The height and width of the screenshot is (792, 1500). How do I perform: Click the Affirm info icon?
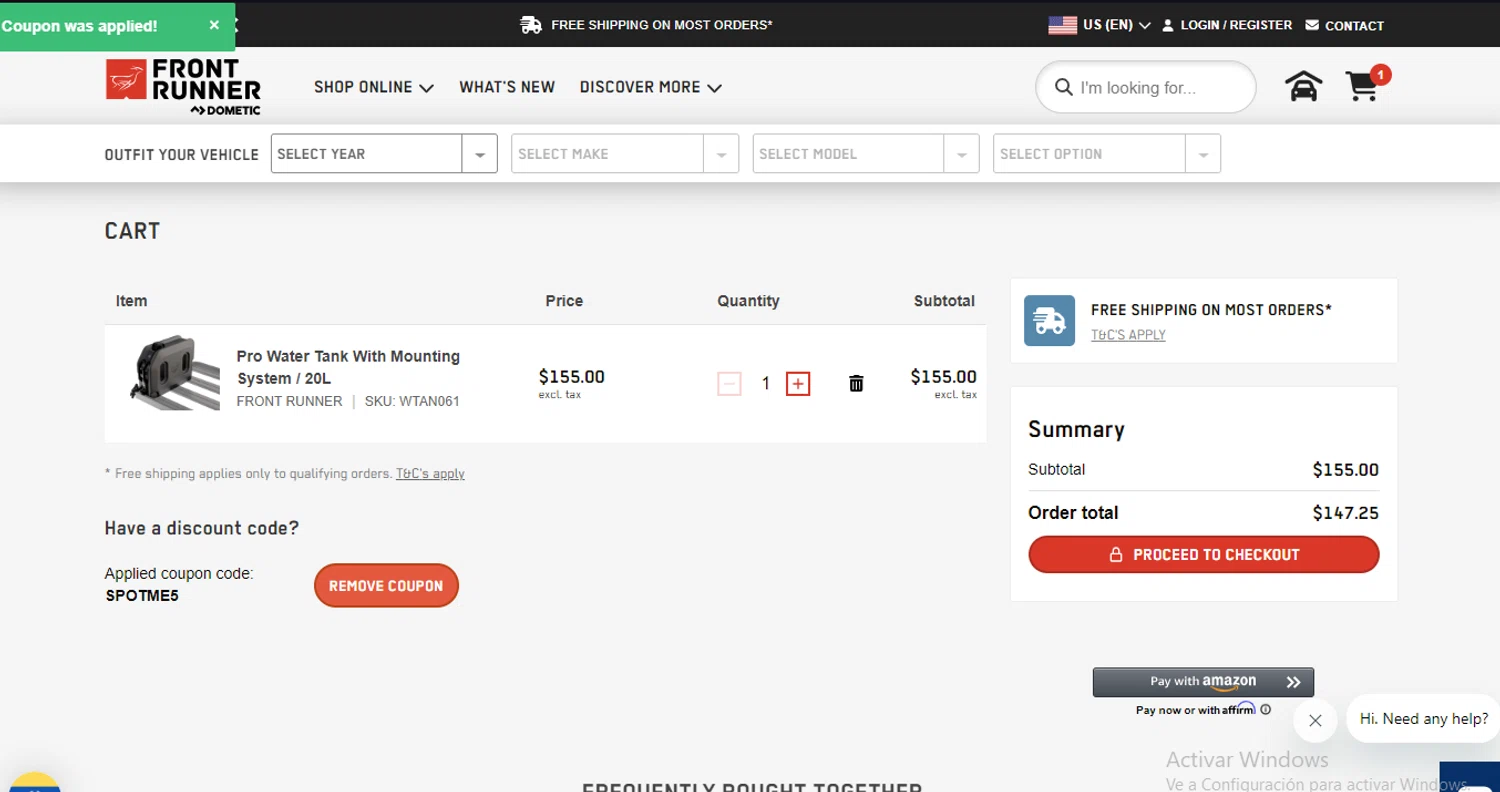[x=1266, y=710]
